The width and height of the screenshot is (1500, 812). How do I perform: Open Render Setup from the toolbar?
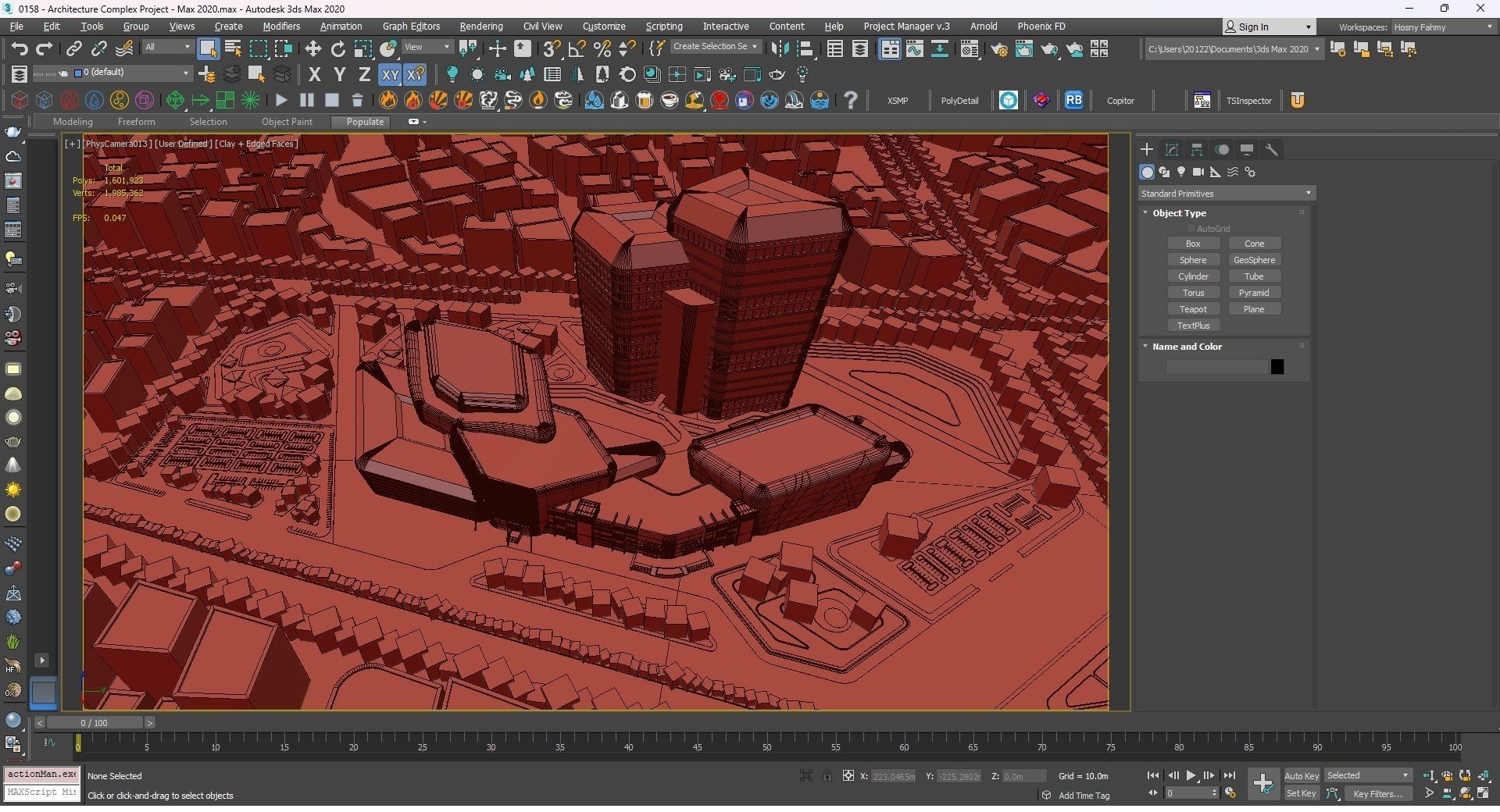pyautogui.click(x=999, y=49)
